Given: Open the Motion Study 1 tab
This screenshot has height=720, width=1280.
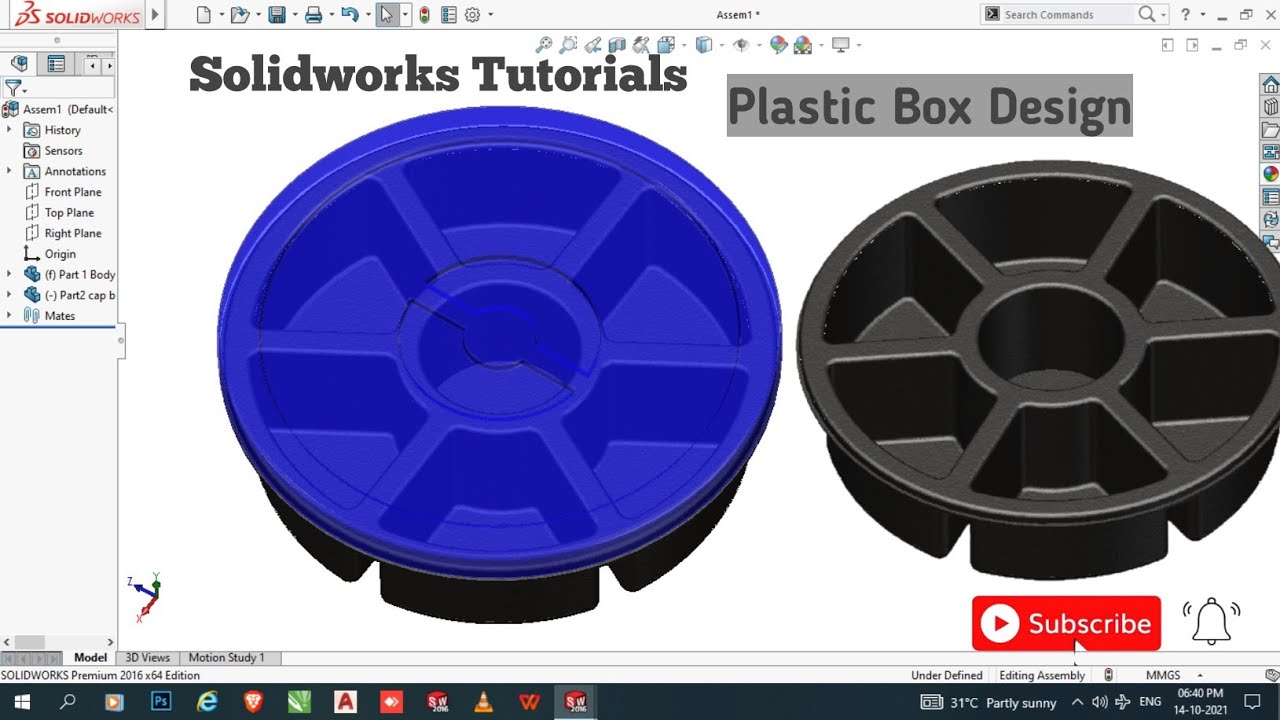Looking at the screenshot, I should click(x=227, y=658).
